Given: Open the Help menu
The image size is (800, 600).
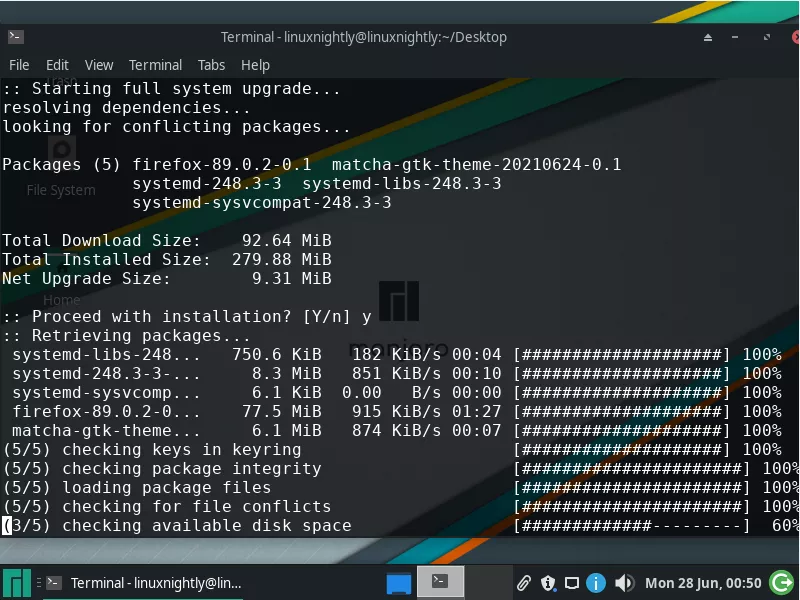Looking at the screenshot, I should coord(255,65).
